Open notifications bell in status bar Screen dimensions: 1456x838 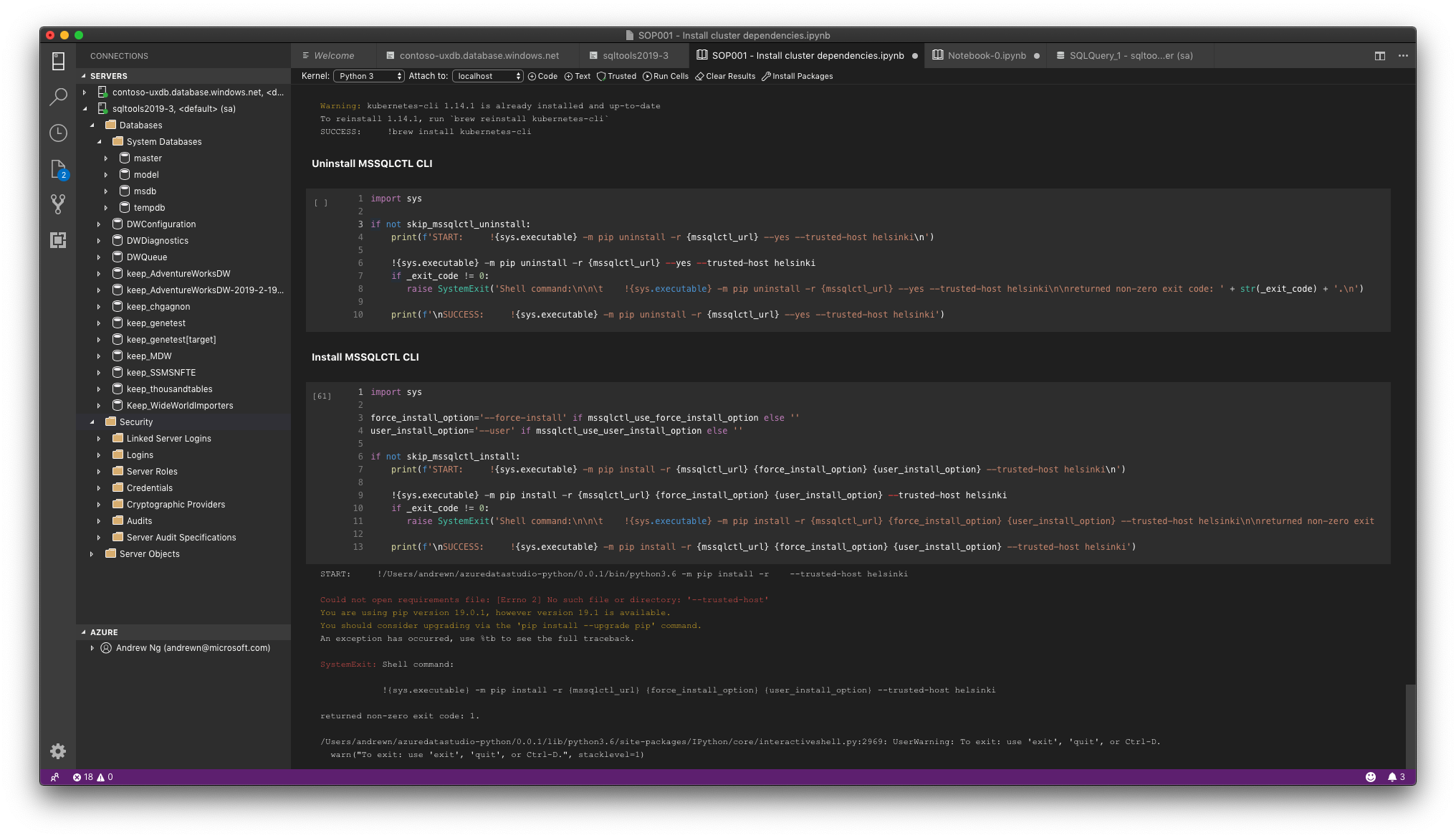(1396, 777)
